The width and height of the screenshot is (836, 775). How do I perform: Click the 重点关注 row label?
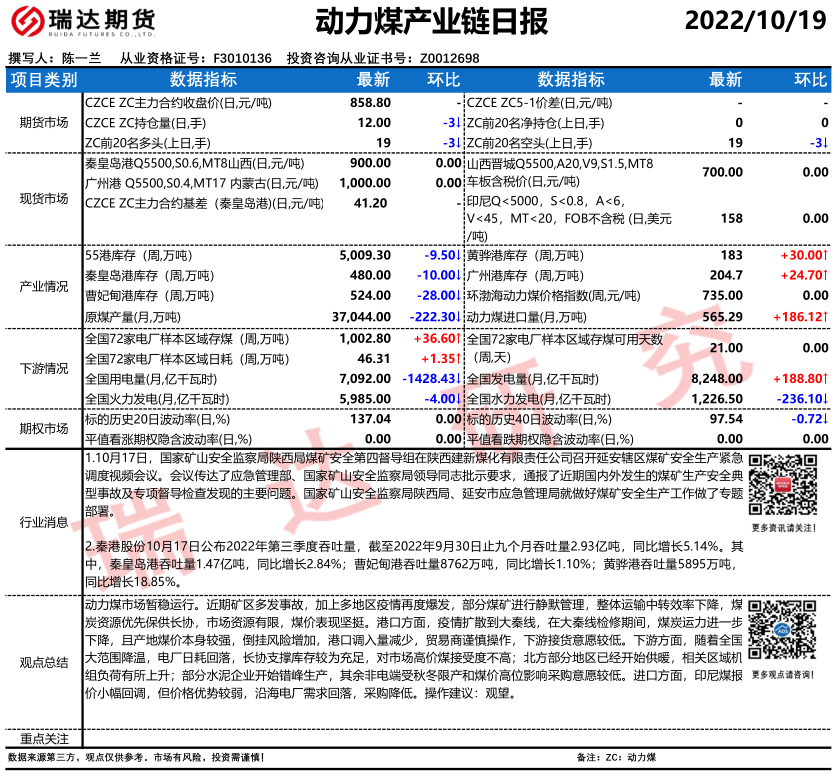[x=44, y=738]
